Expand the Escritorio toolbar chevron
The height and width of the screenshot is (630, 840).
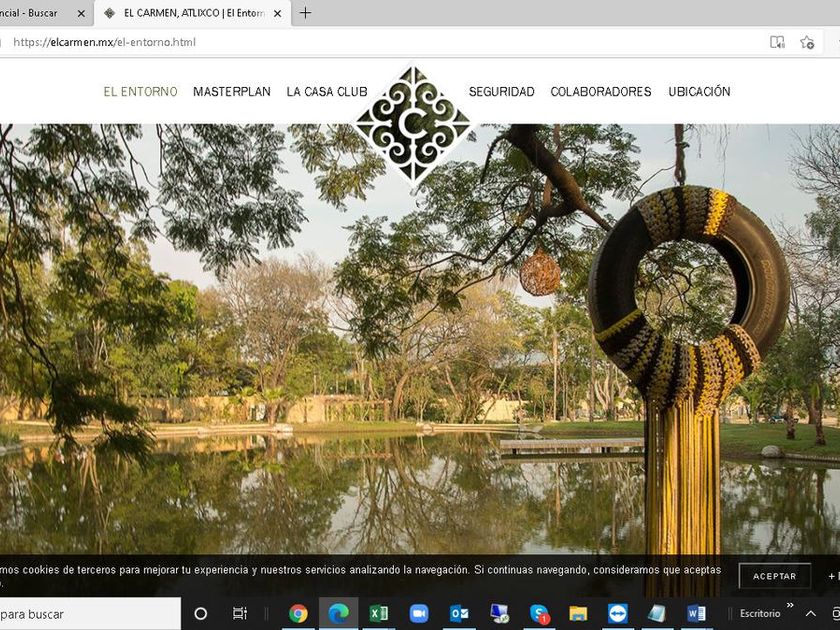[790, 606]
